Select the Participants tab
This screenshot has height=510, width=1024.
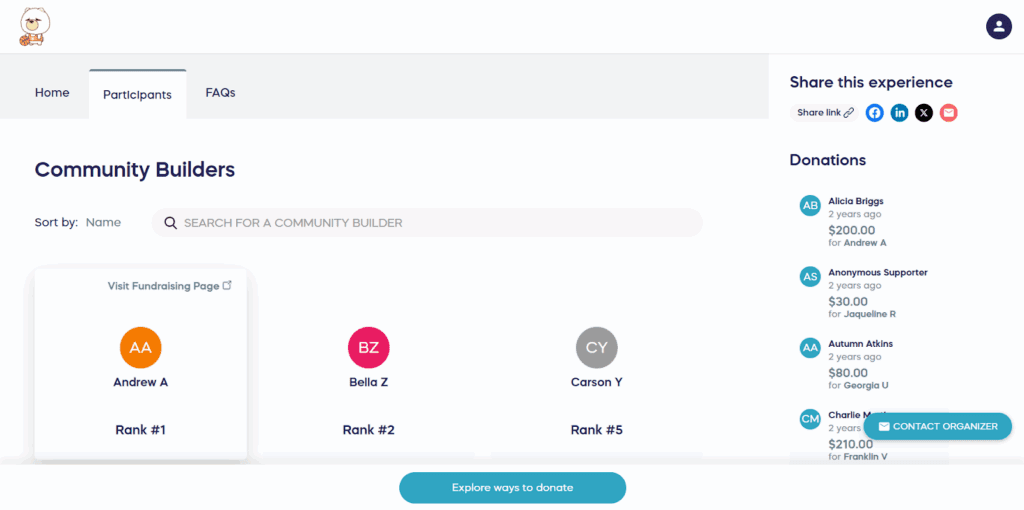137,95
